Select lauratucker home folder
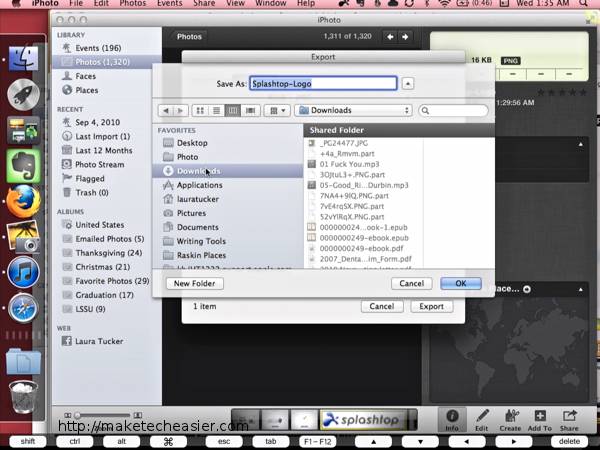The image size is (600, 450). [228, 199]
